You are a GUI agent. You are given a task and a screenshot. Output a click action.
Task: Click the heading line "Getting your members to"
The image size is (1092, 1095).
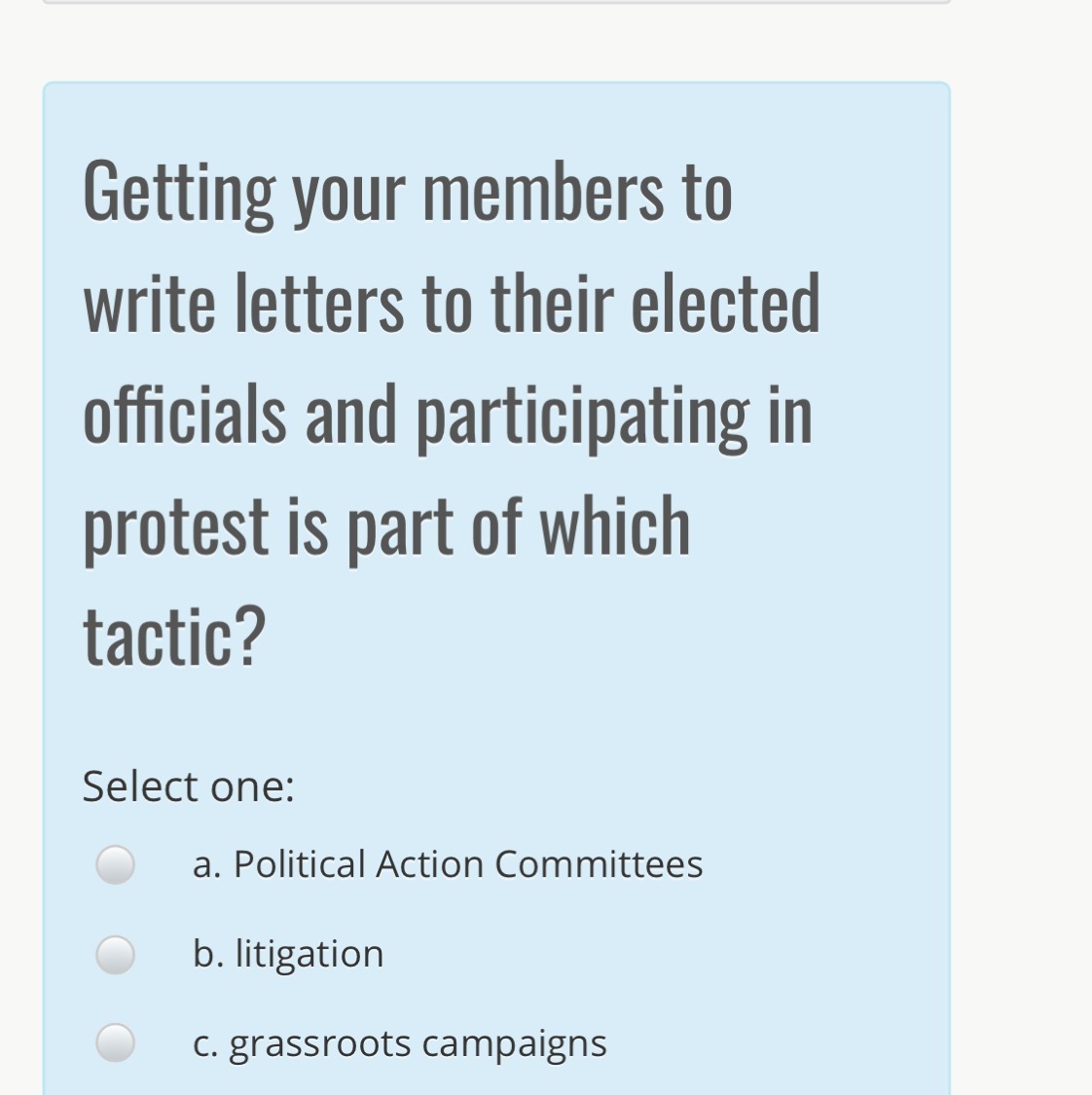point(407,192)
